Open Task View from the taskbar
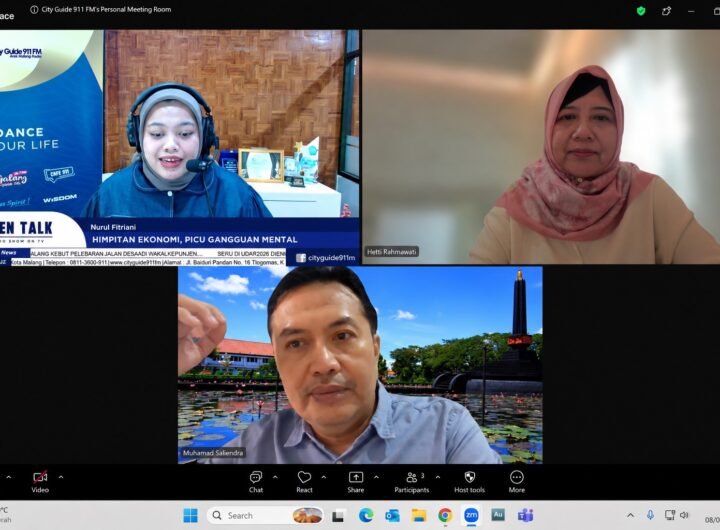This screenshot has height=530, width=720. point(338,516)
